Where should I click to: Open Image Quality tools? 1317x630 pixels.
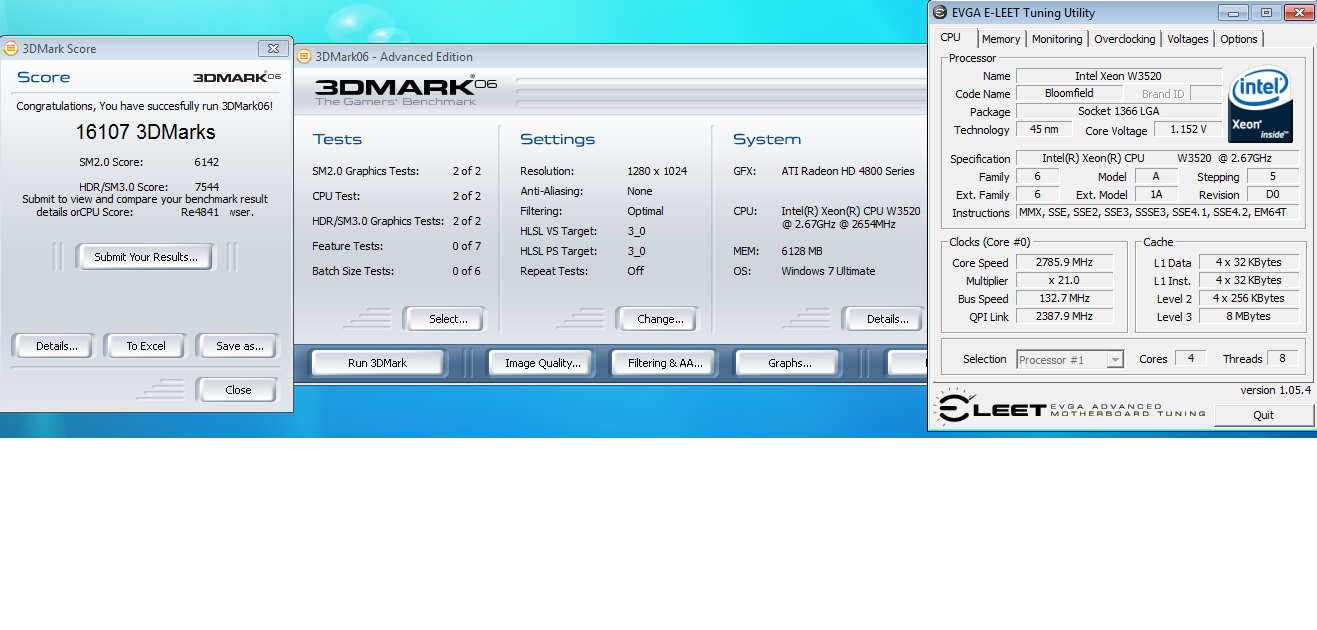[x=542, y=363]
